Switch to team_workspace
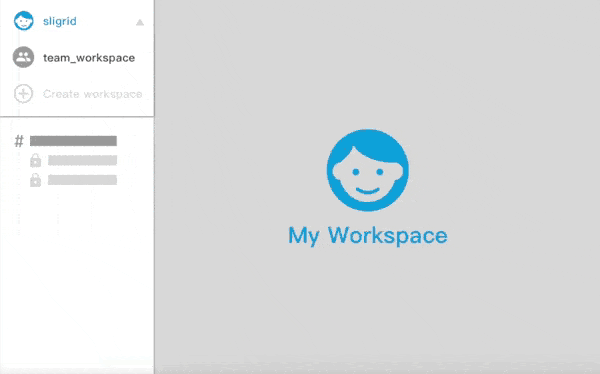The height and width of the screenshot is (374, 600). click(89, 58)
